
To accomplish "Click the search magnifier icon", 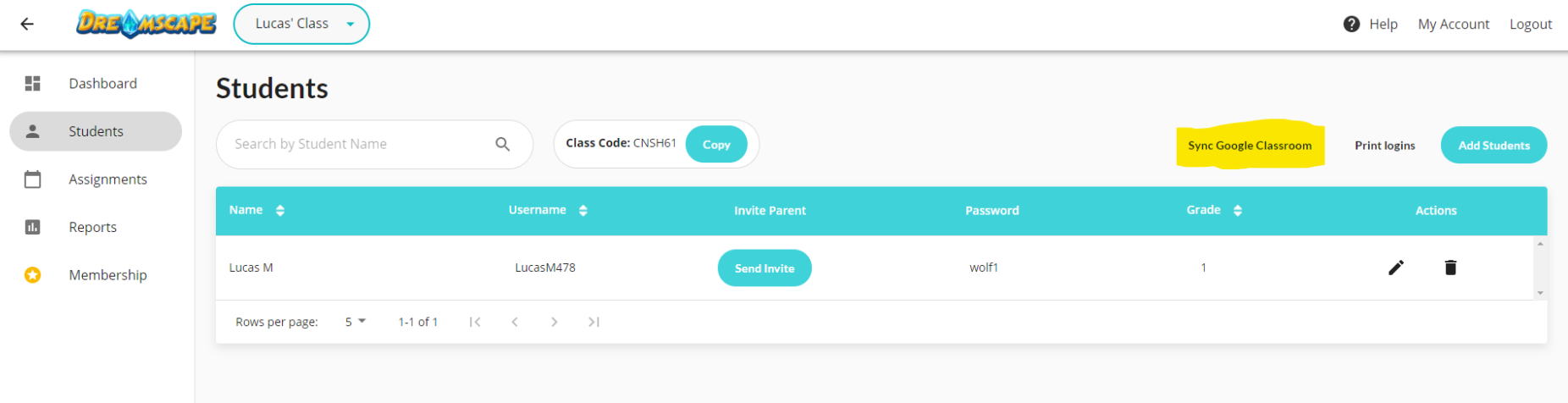I will click(x=503, y=145).
